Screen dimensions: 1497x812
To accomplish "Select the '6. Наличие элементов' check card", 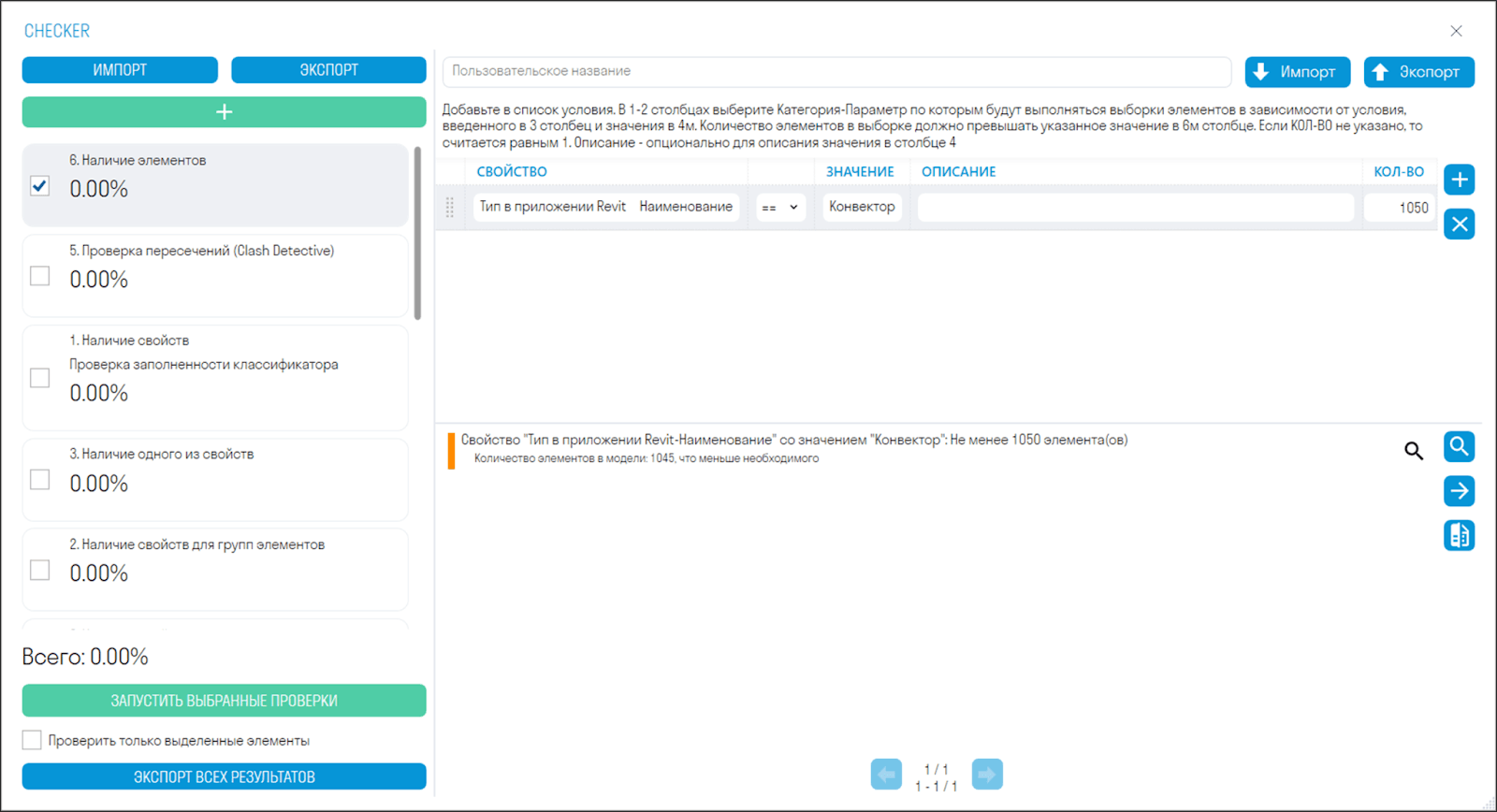I will coord(215,185).
